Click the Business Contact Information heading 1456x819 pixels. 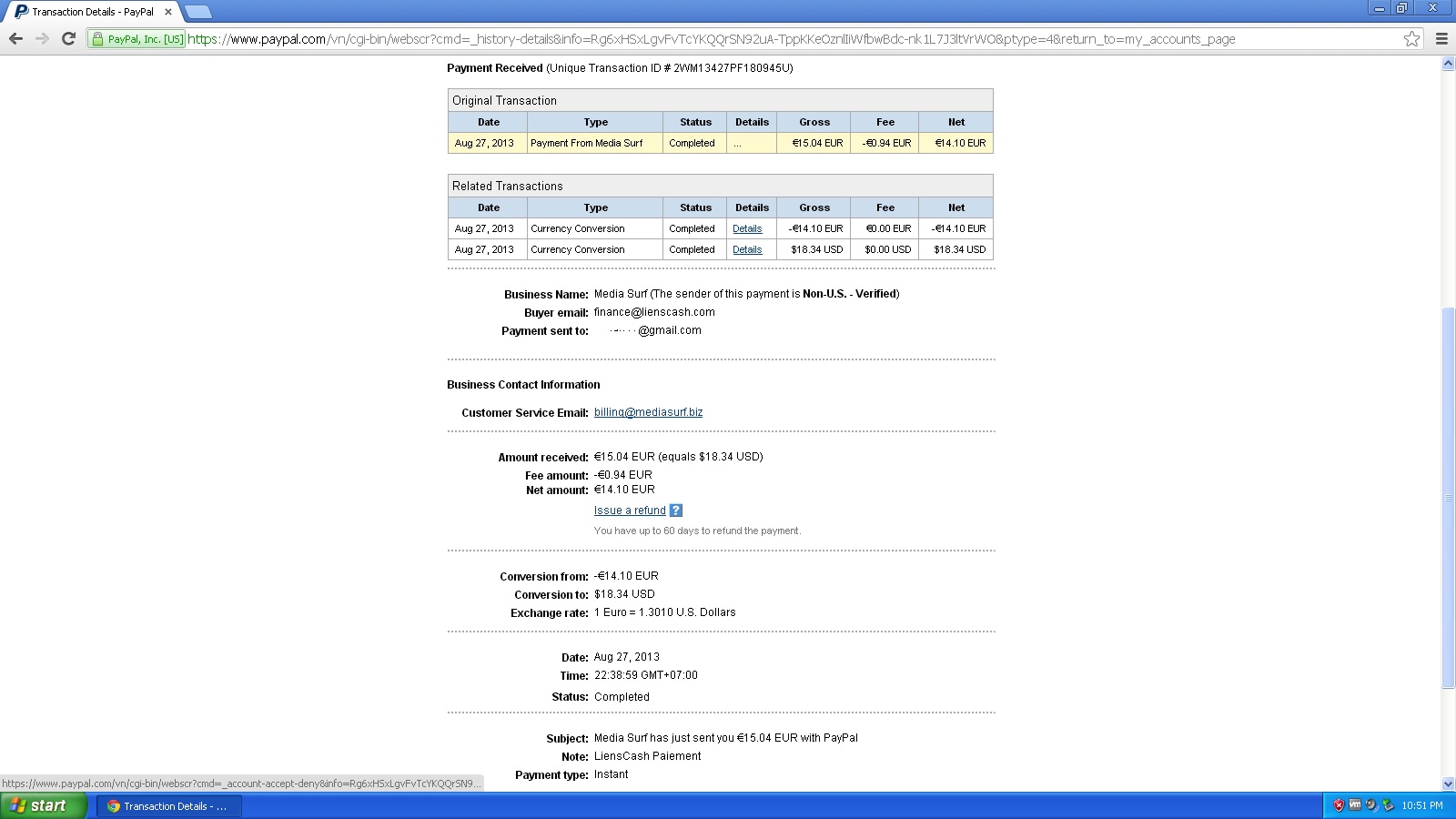click(523, 385)
